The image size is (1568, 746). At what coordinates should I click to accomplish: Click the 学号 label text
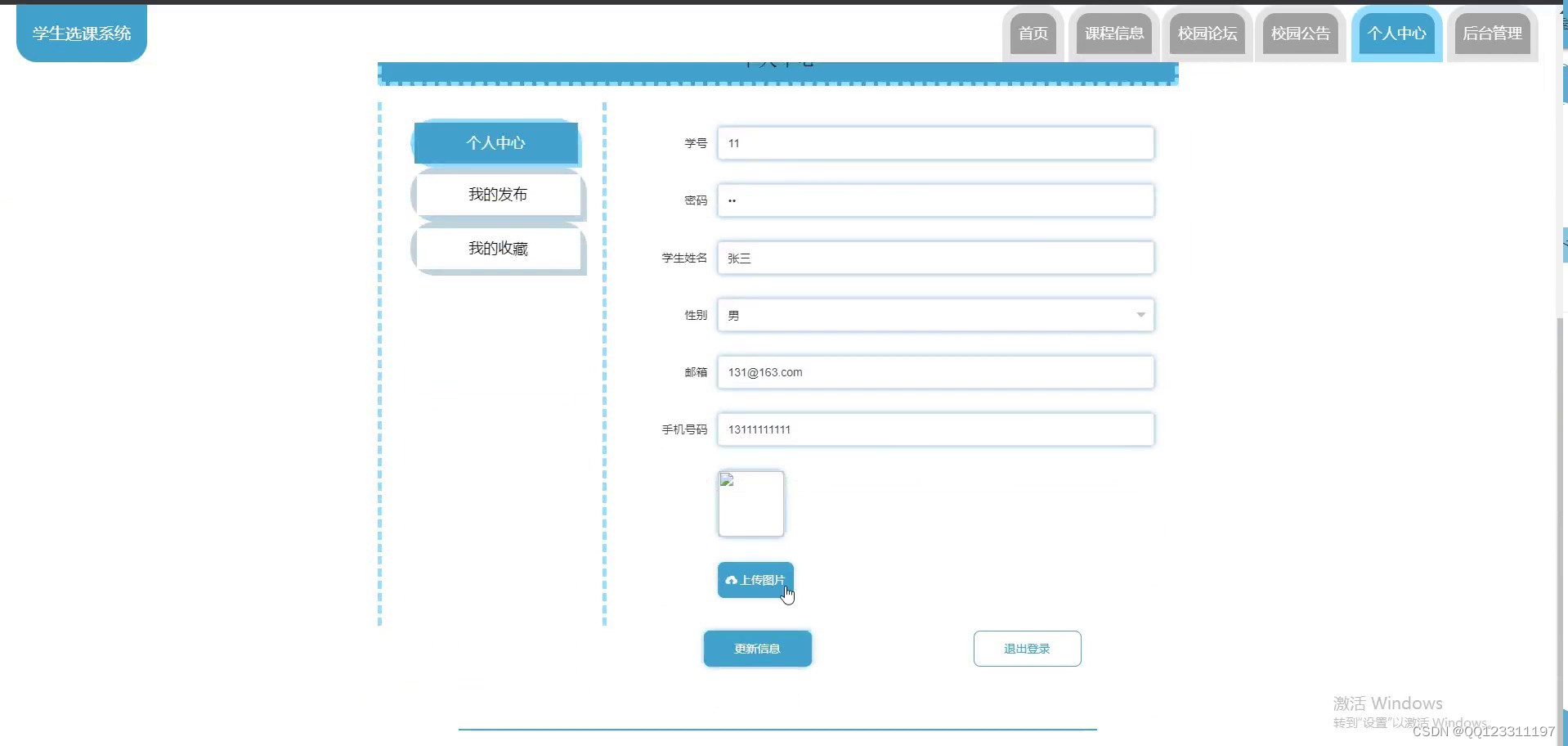(x=696, y=143)
